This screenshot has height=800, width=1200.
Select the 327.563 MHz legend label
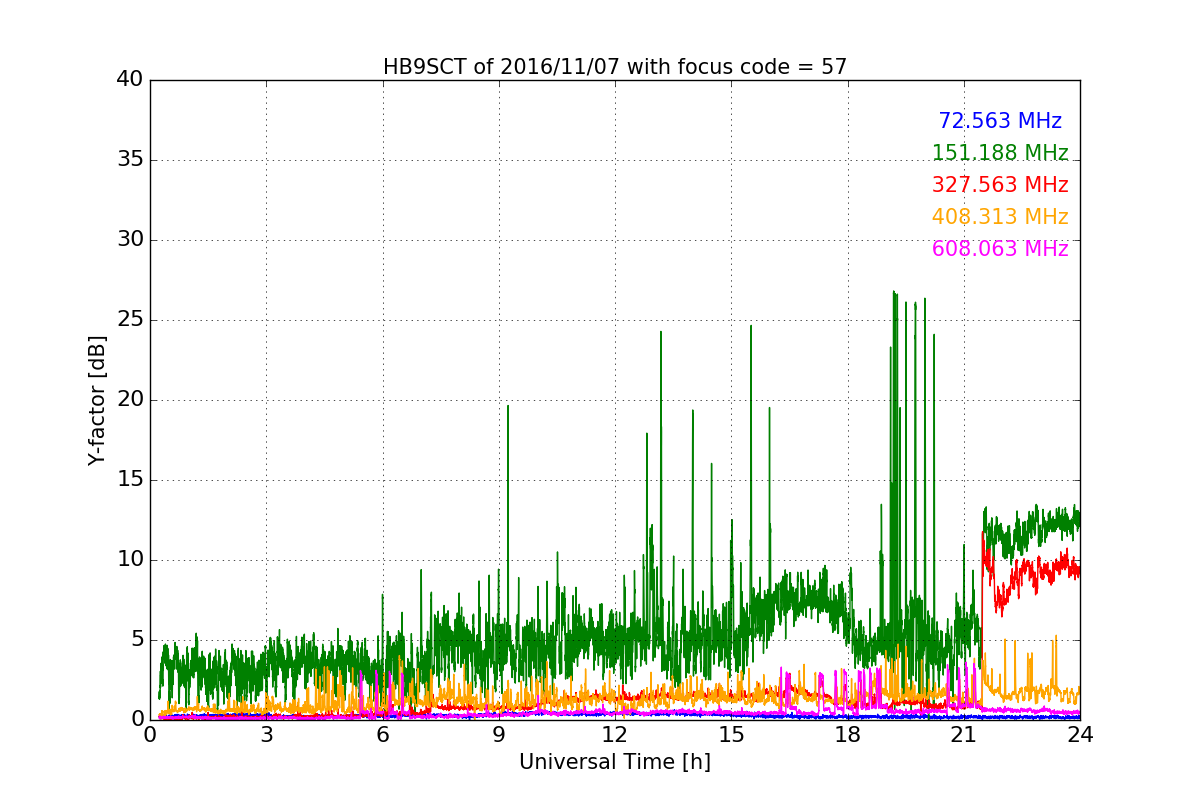pos(1000,185)
